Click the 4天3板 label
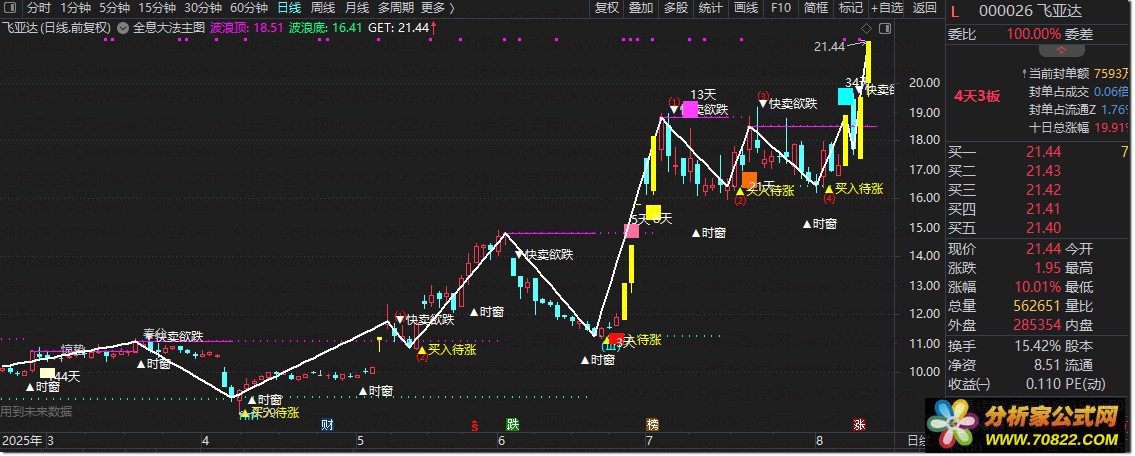Viewport: 1135px width, 456px height. pyautogui.click(x=976, y=96)
